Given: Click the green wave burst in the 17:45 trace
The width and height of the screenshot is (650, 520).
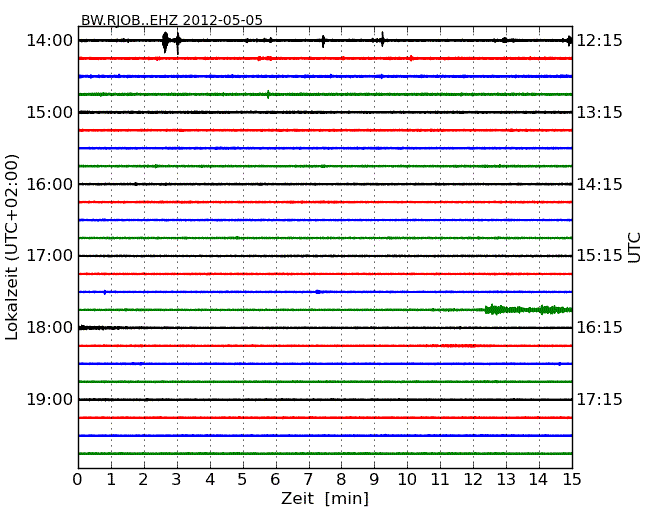Looking at the screenshot, I should (528, 310).
